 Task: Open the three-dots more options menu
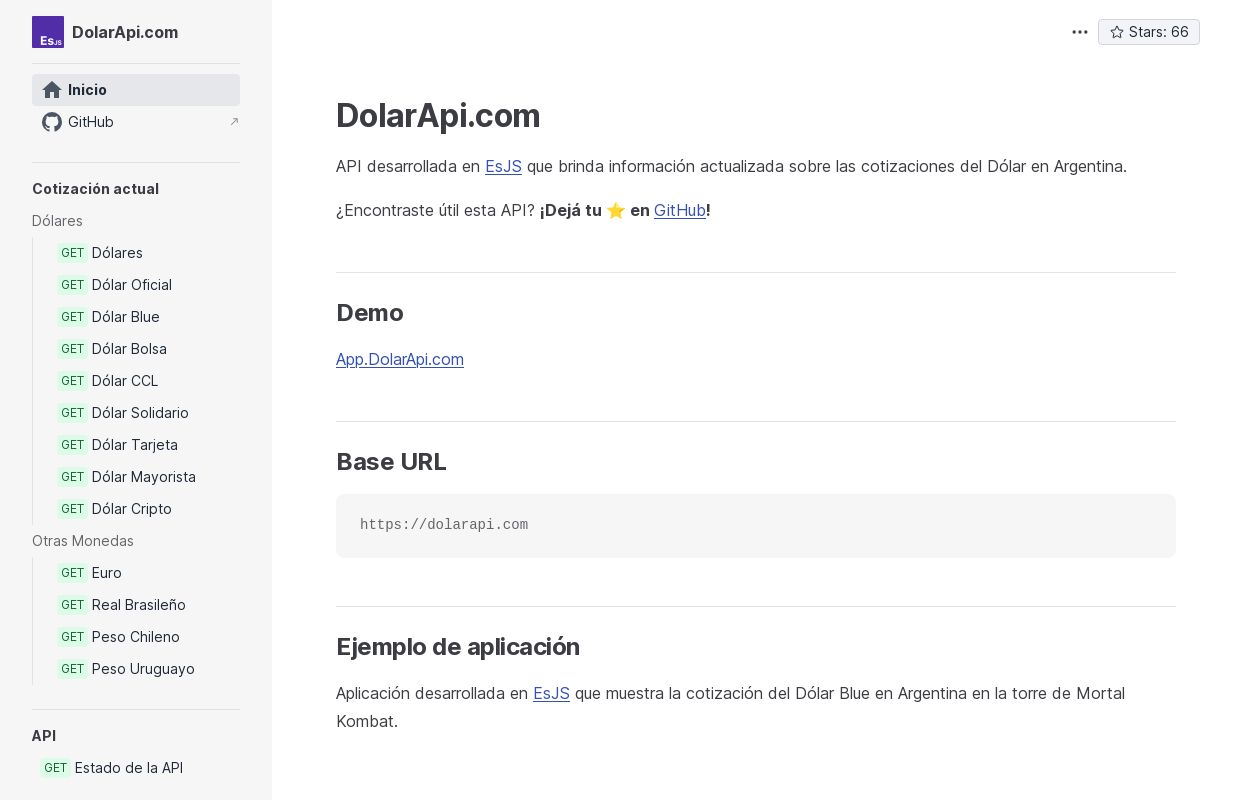[1080, 32]
